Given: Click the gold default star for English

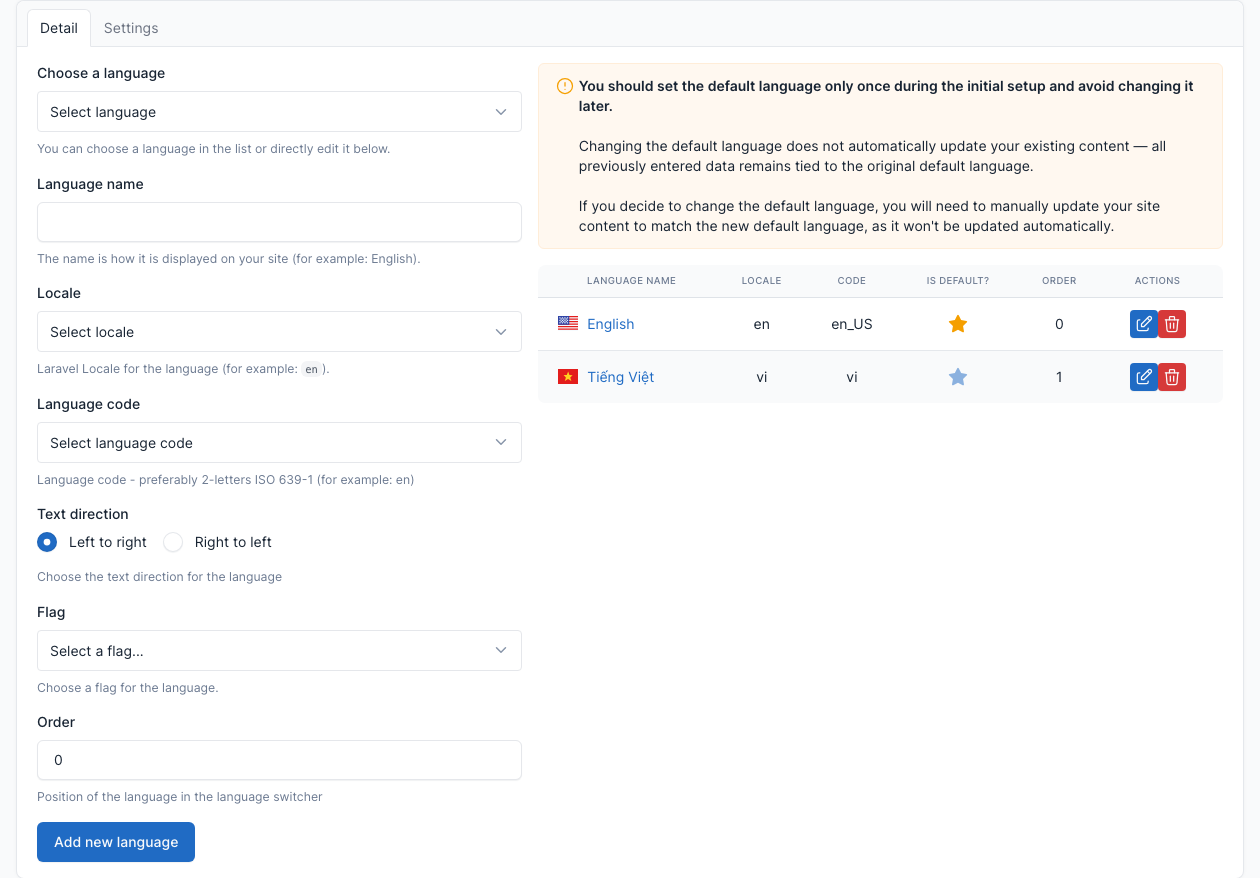Looking at the screenshot, I should [x=958, y=324].
